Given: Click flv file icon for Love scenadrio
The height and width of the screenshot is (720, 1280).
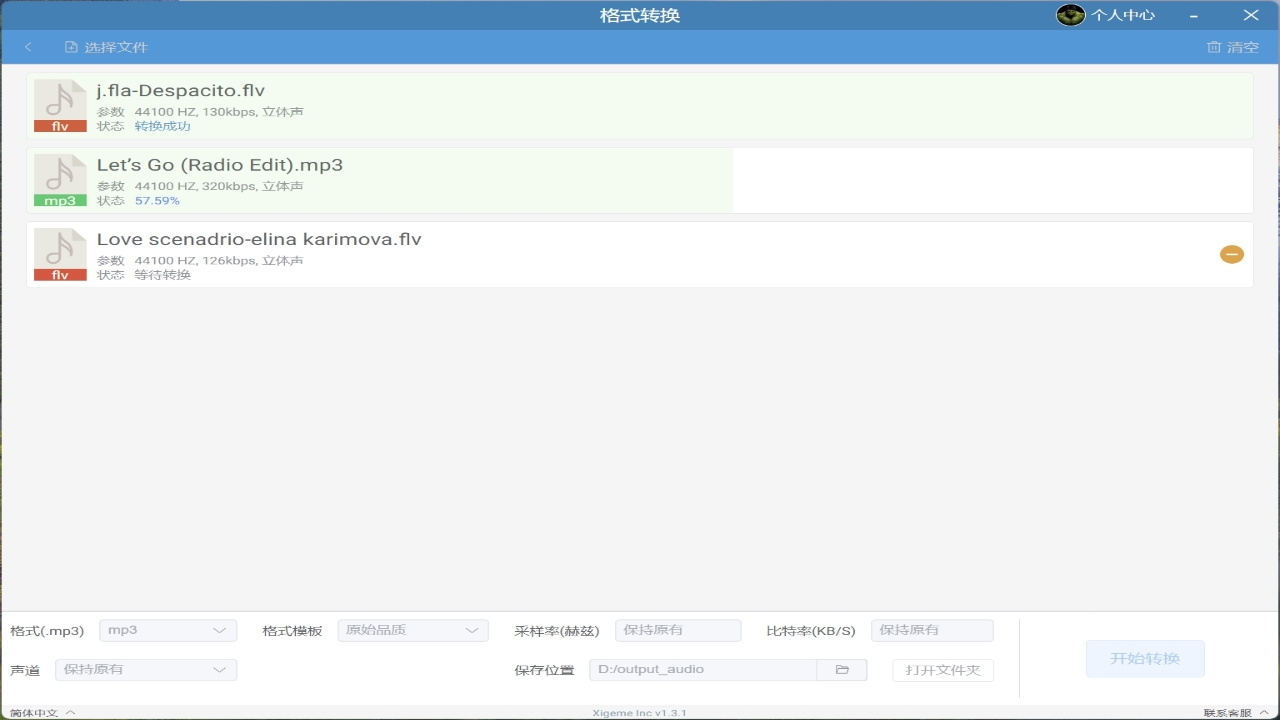Looking at the screenshot, I should pyautogui.click(x=60, y=254).
